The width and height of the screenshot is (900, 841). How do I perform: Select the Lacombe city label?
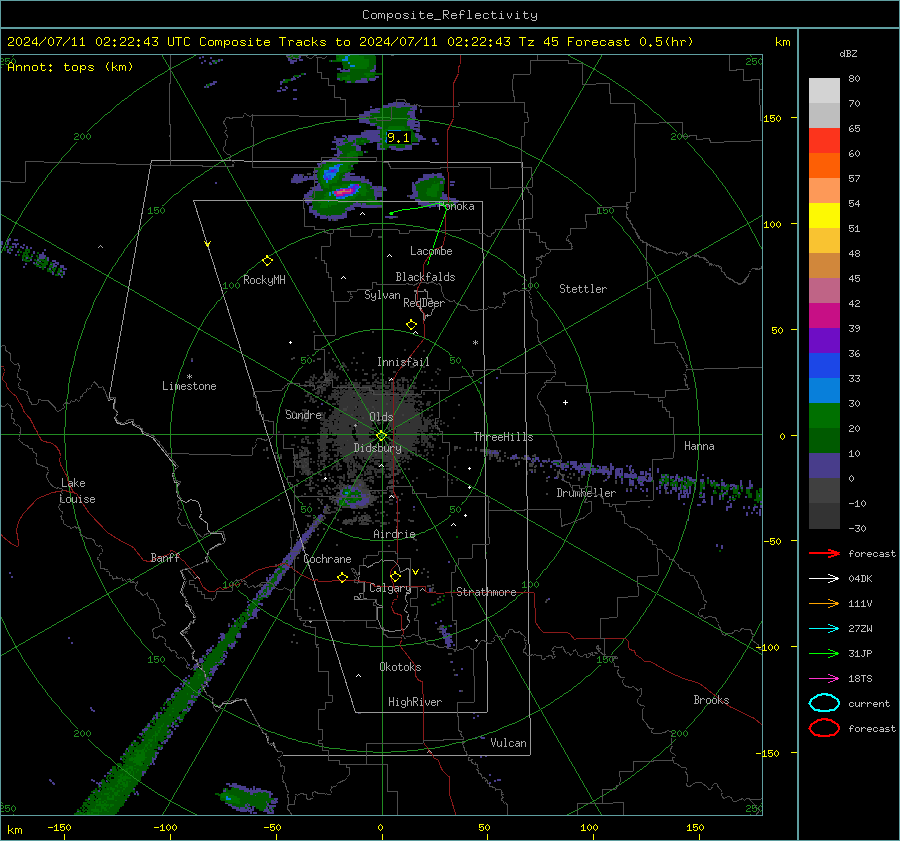point(431,251)
